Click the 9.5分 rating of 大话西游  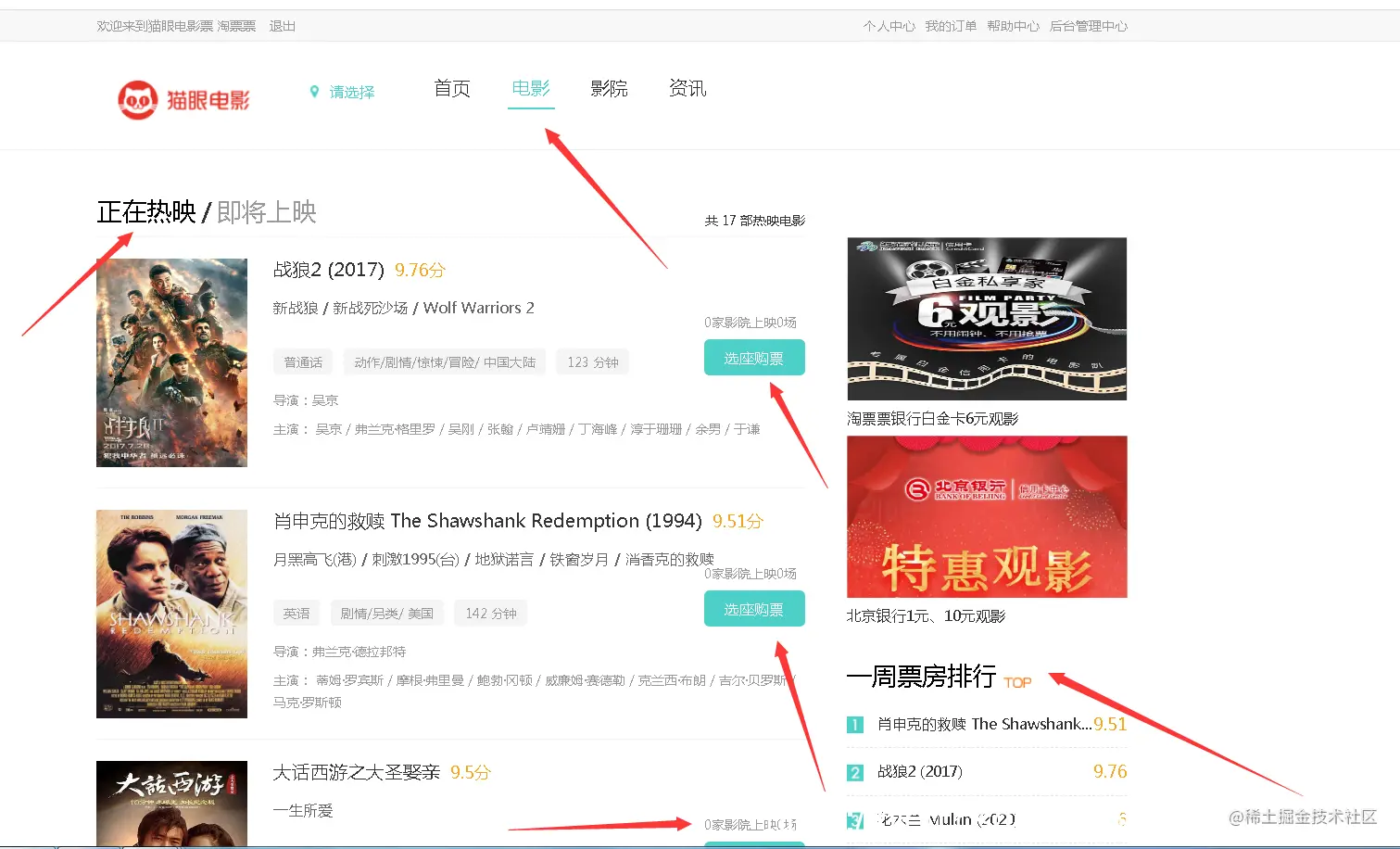[471, 772]
